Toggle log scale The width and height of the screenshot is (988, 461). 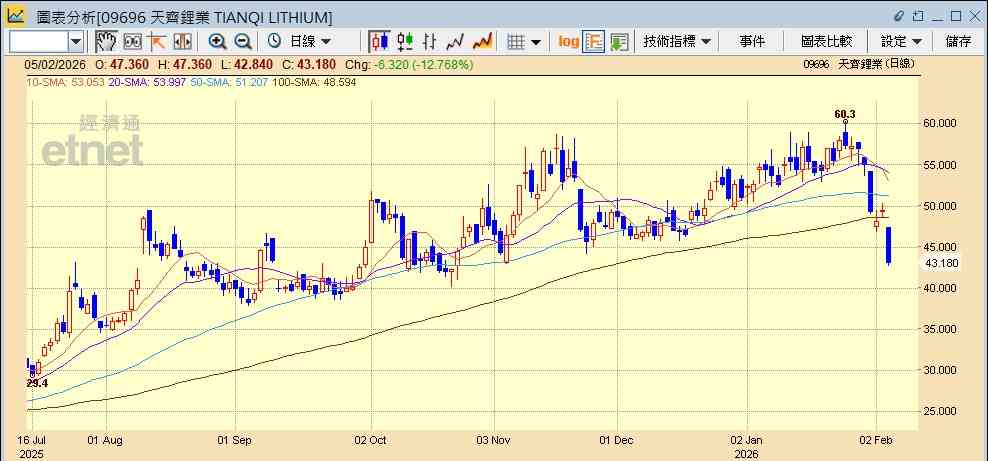(568, 42)
